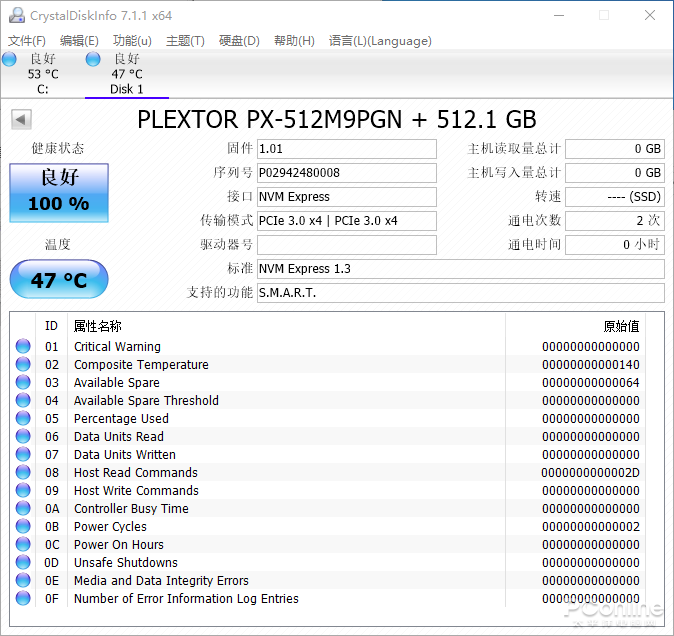Click the serial number field P02942480008
Screen dimensions: 674x636
(x=347, y=173)
